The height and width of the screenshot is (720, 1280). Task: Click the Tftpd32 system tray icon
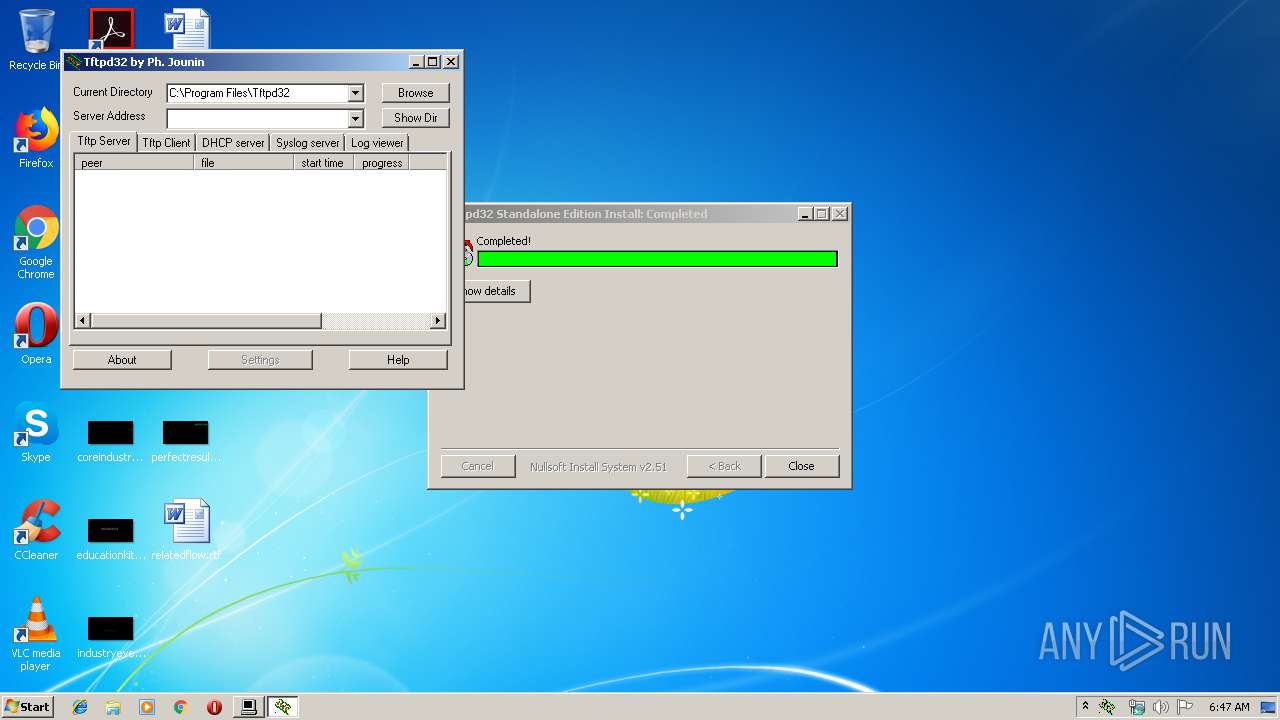pos(1107,707)
